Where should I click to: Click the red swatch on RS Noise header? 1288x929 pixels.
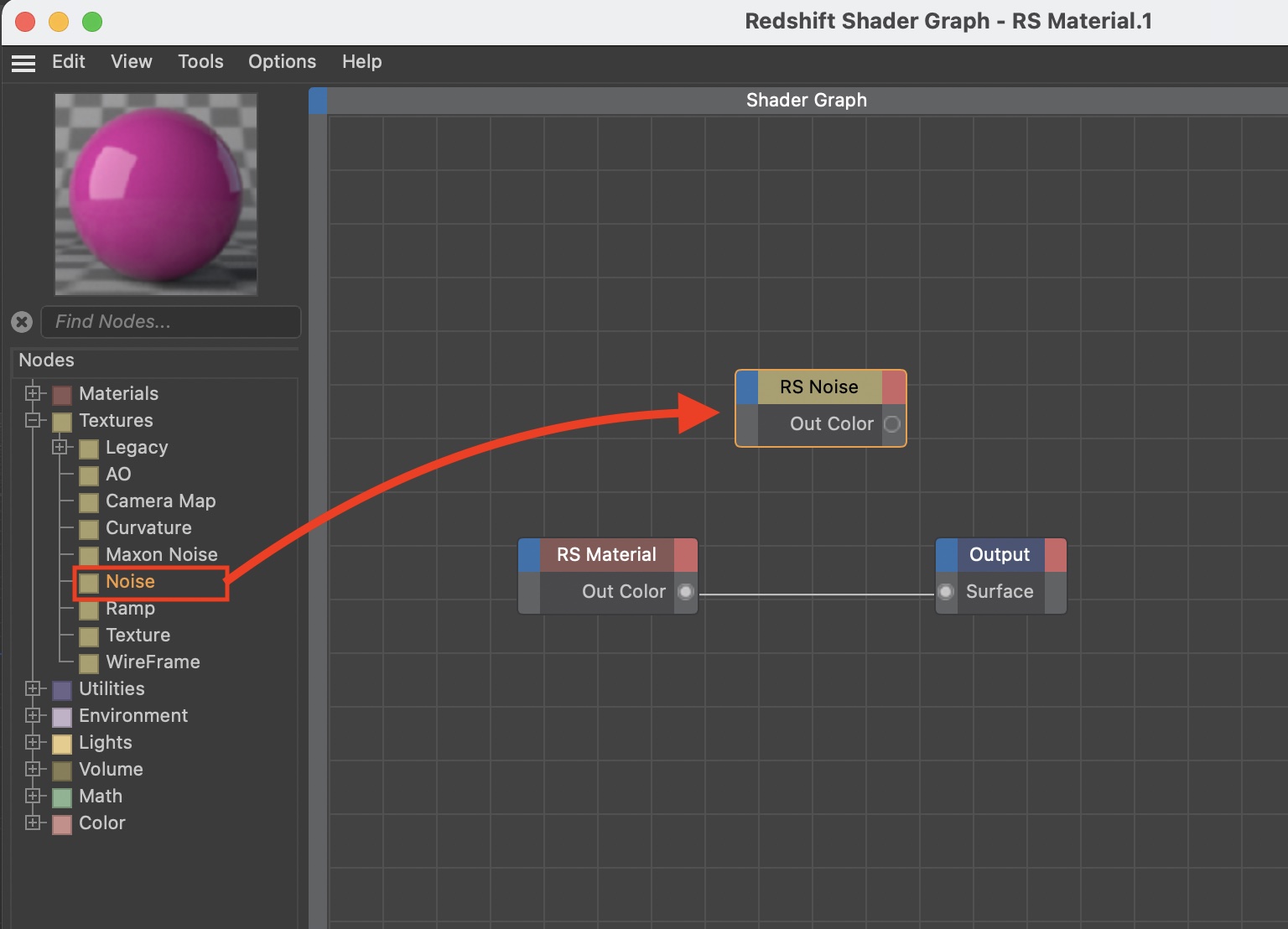click(x=894, y=387)
